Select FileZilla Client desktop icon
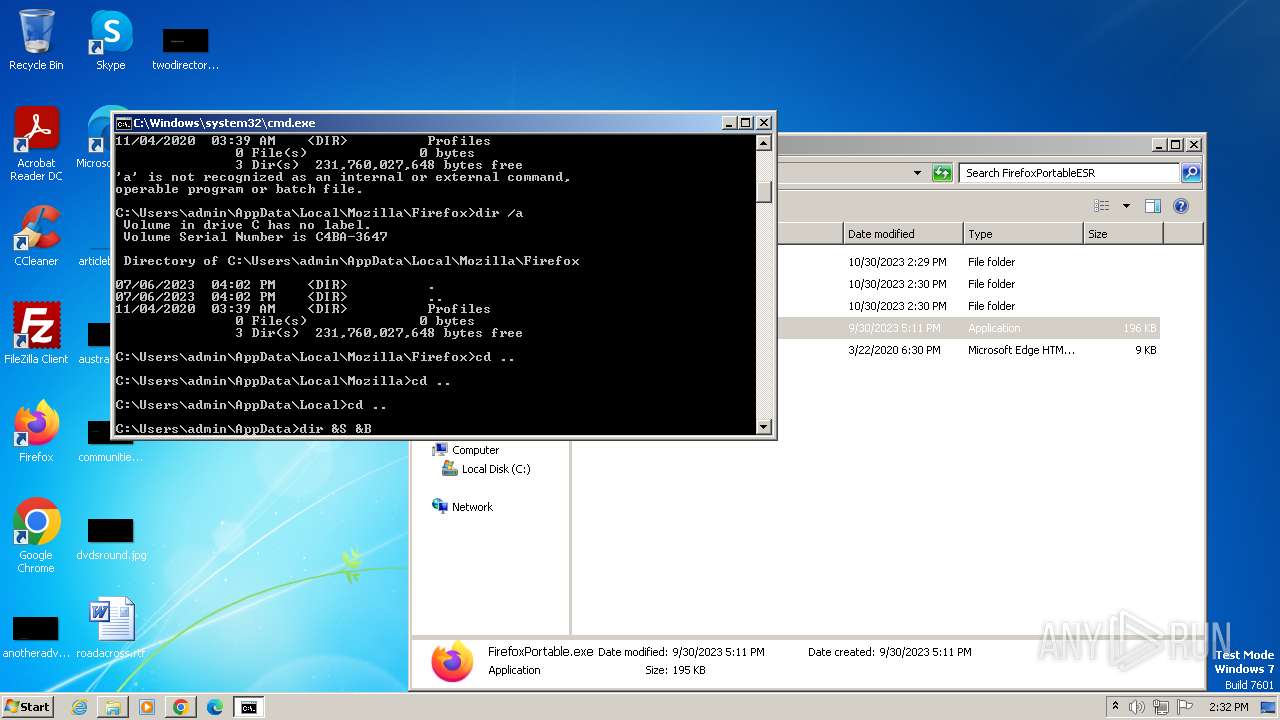 click(x=36, y=334)
